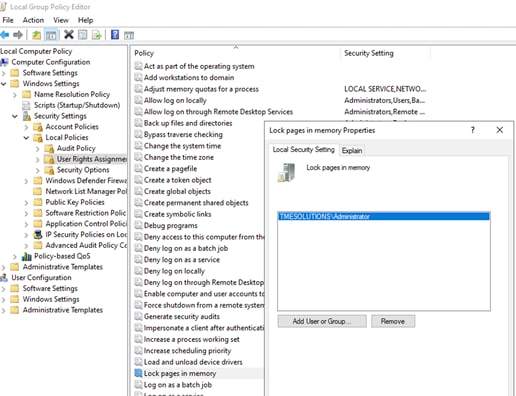Image resolution: width=516 pixels, height=396 pixels.
Task: Click the IP Security Policies icon
Action: tap(38, 235)
